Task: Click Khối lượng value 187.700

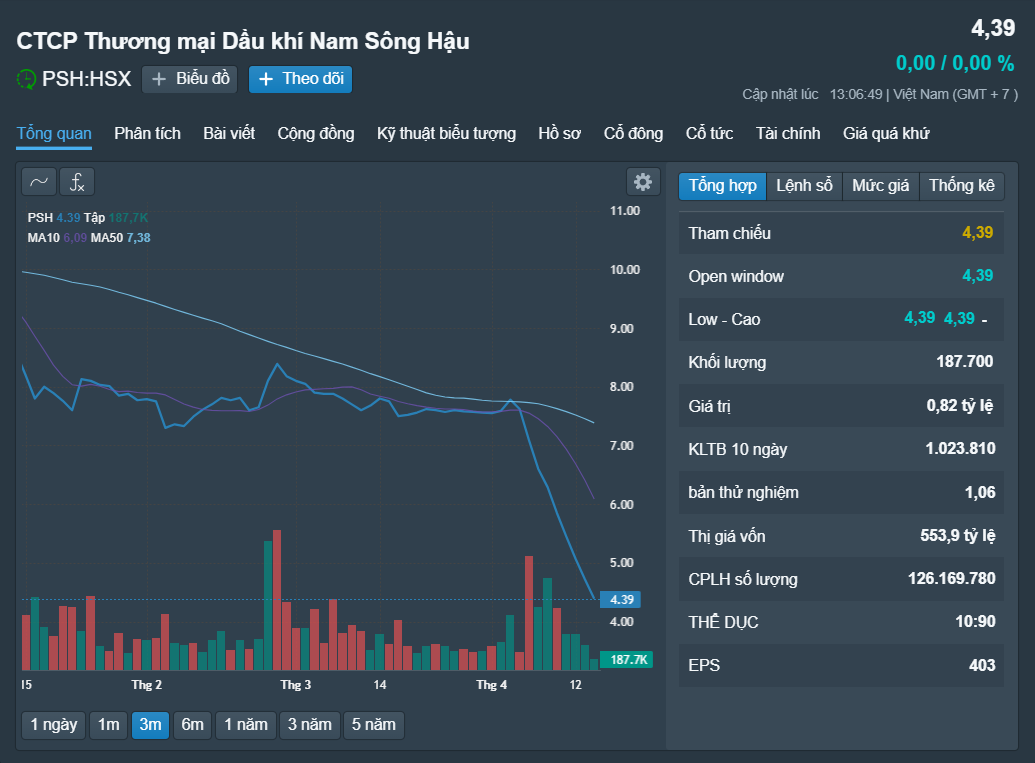Action: click(964, 362)
